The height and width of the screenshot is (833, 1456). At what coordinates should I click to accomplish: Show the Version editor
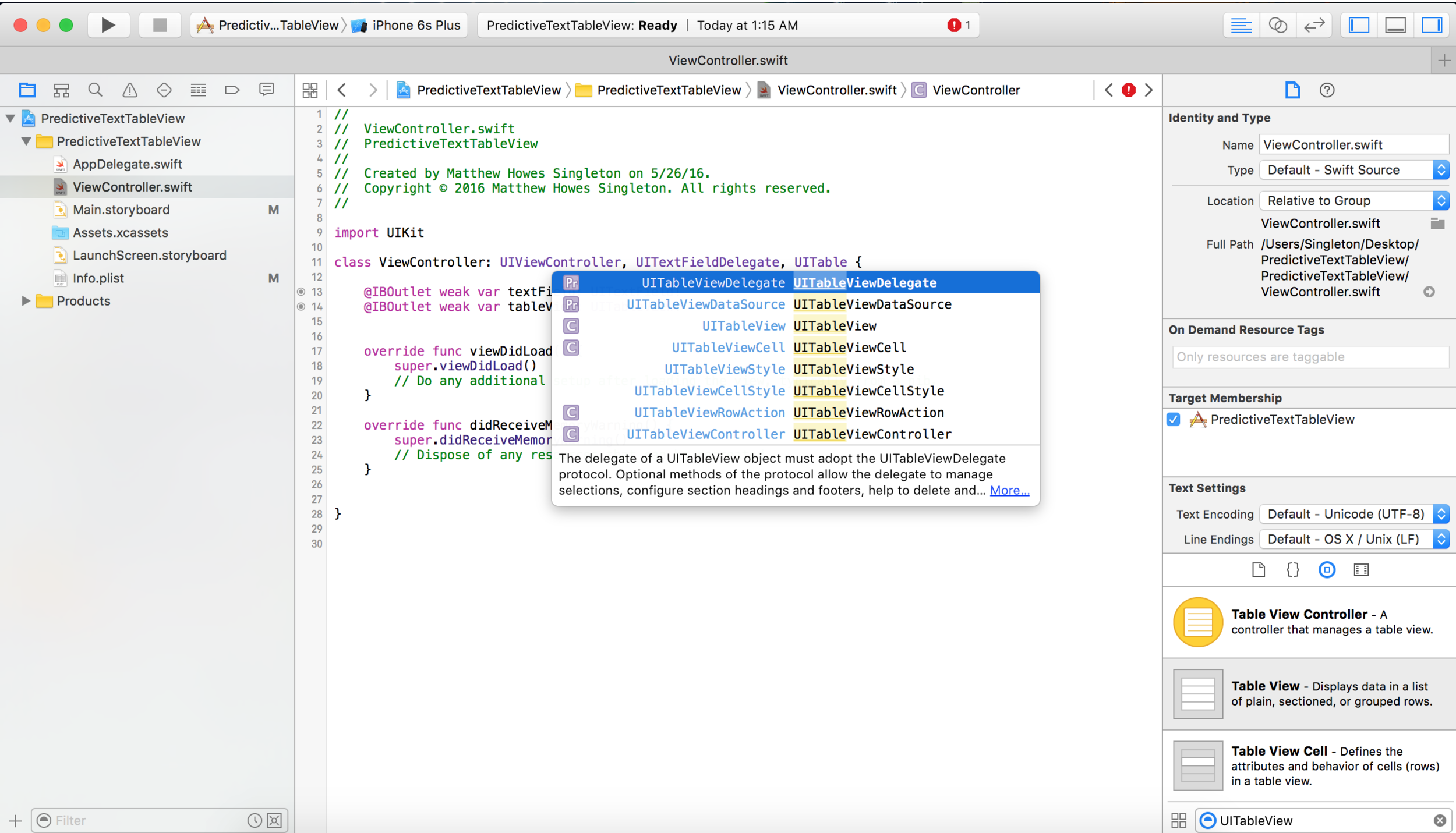click(x=1314, y=25)
